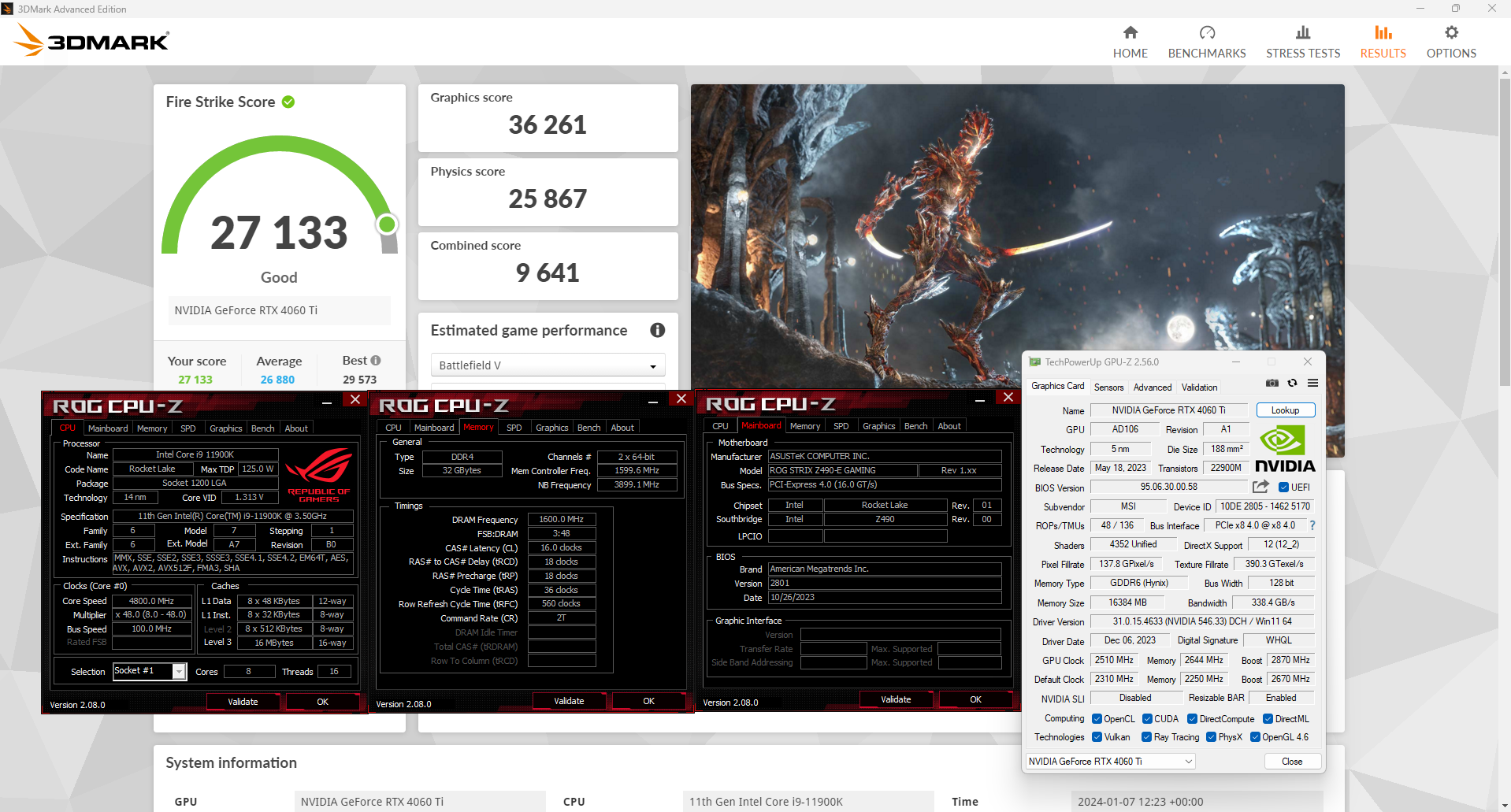Click the info icon next to Best score

tap(376, 360)
